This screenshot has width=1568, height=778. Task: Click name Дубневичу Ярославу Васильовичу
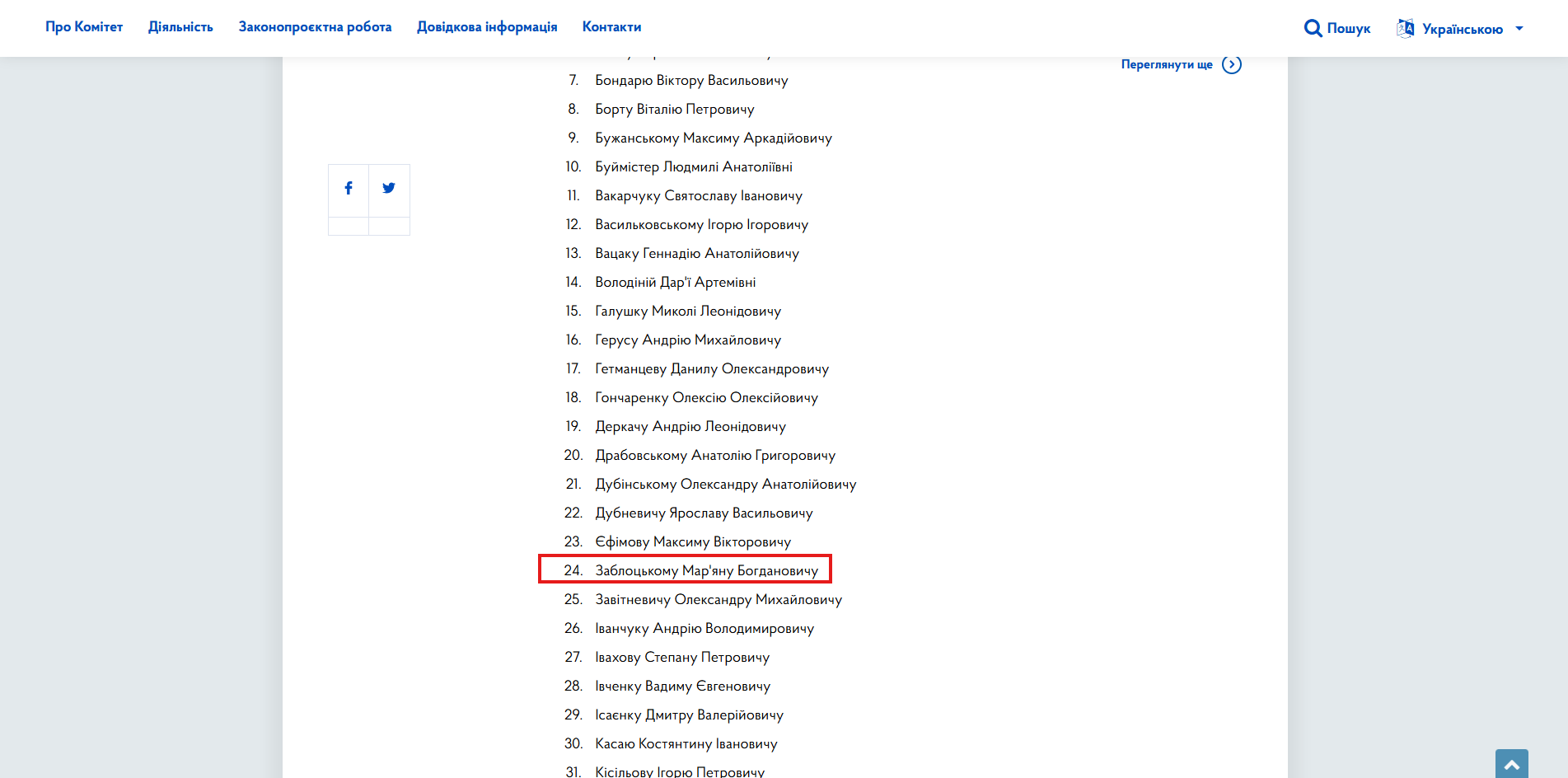[x=704, y=513]
